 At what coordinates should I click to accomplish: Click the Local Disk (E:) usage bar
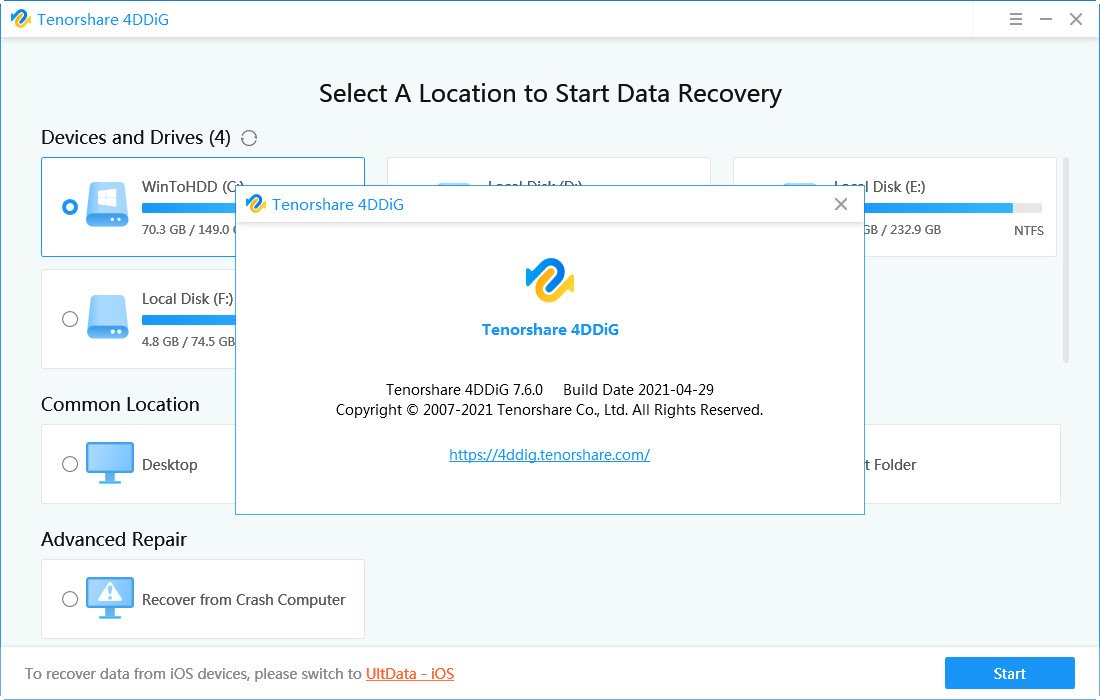pos(953,208)
